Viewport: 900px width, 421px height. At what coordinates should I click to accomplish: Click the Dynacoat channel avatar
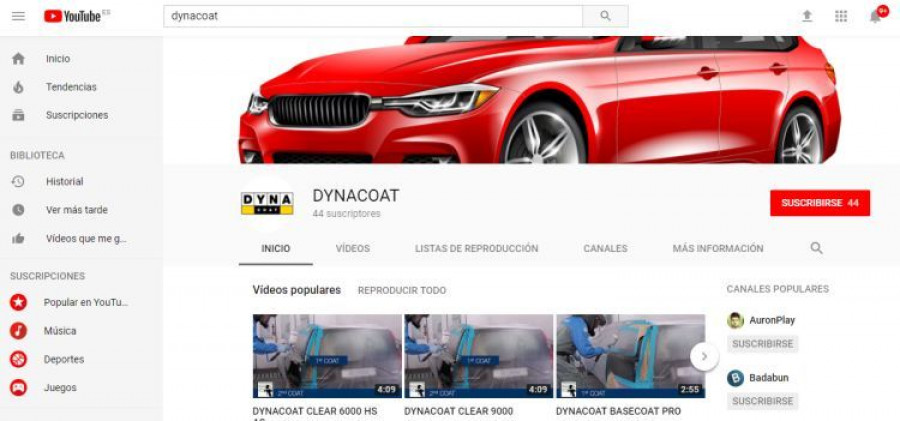point(267,203)
